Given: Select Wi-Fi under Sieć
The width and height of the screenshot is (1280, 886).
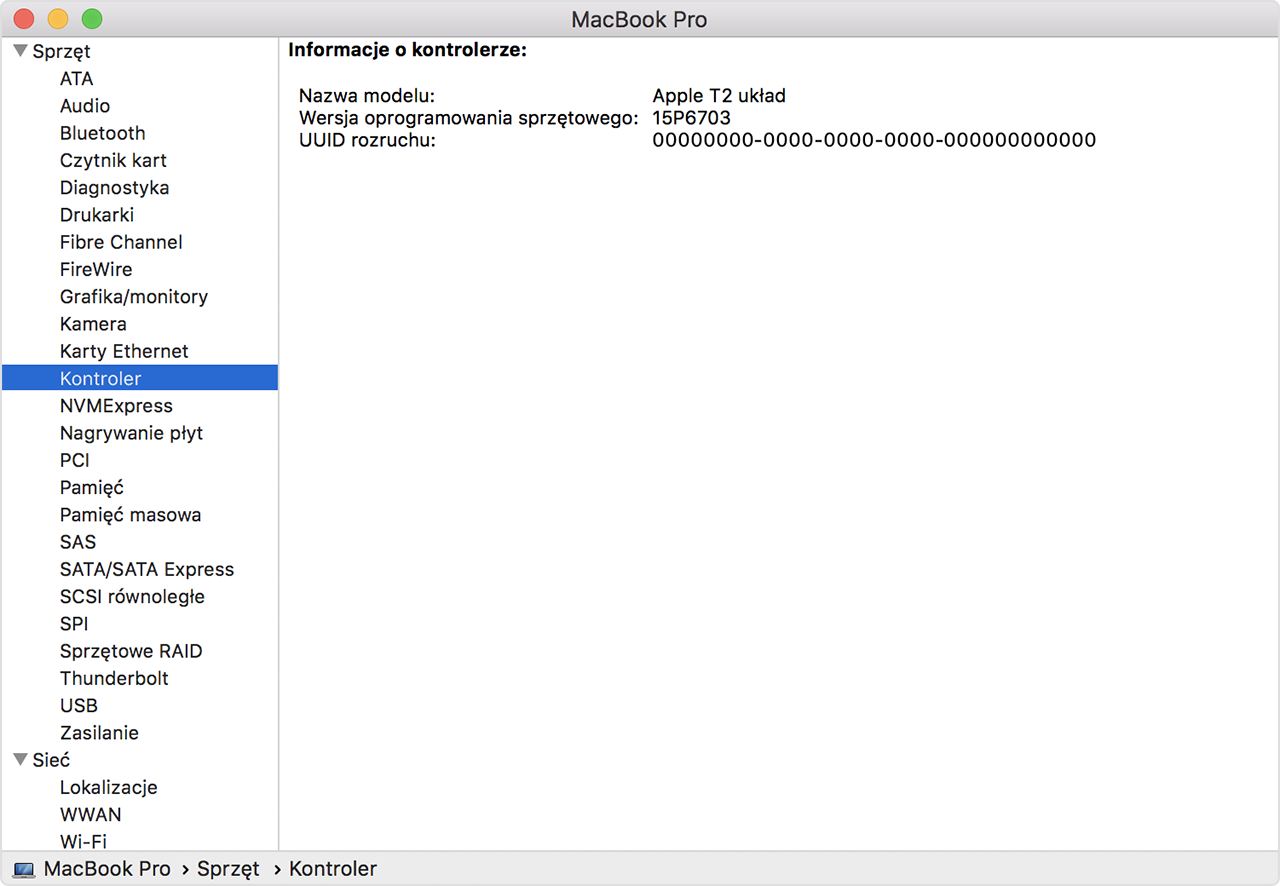Looking at the screenshot, I should click(83, 841).
